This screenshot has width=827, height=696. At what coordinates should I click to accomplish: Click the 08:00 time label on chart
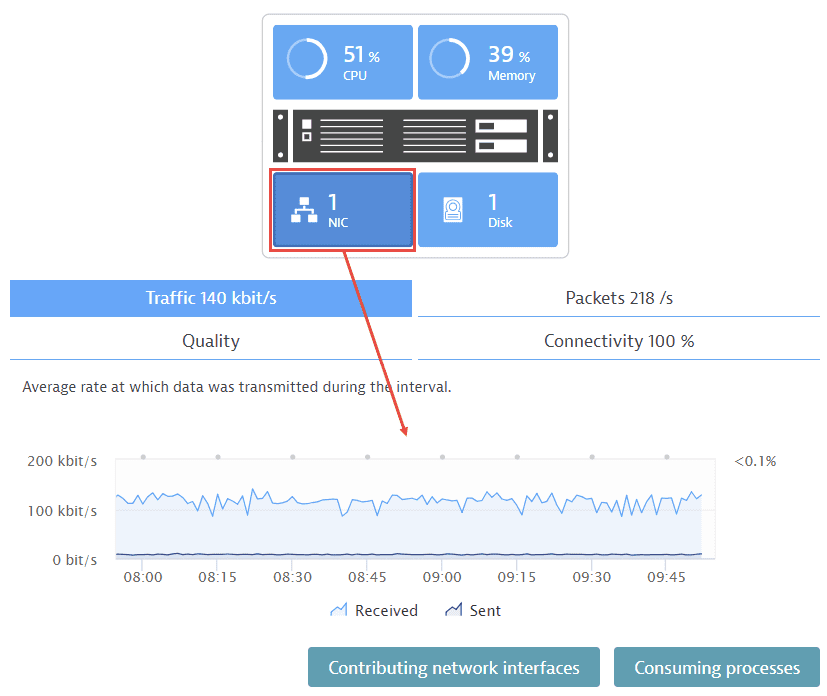tap(143, 577)
